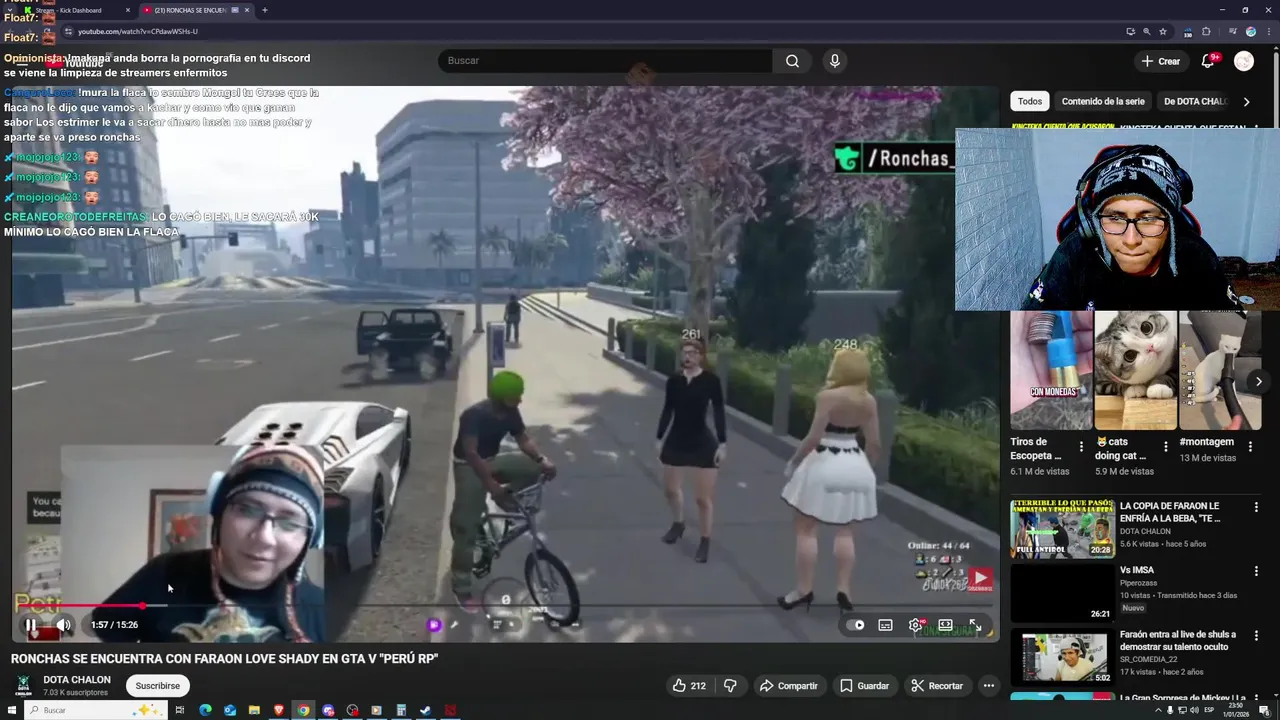Open options menu for cats doing cat short

click(1165, 447)
